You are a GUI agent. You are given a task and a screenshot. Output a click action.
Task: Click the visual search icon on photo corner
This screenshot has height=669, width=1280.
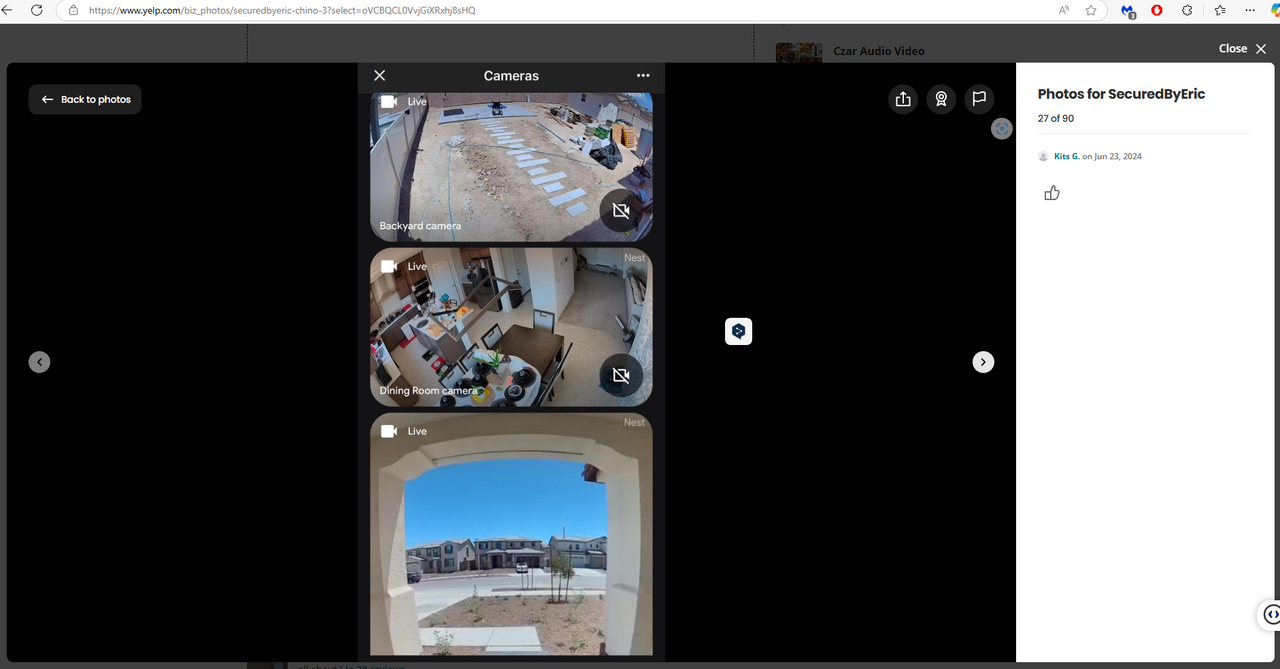coord(1001,128)
